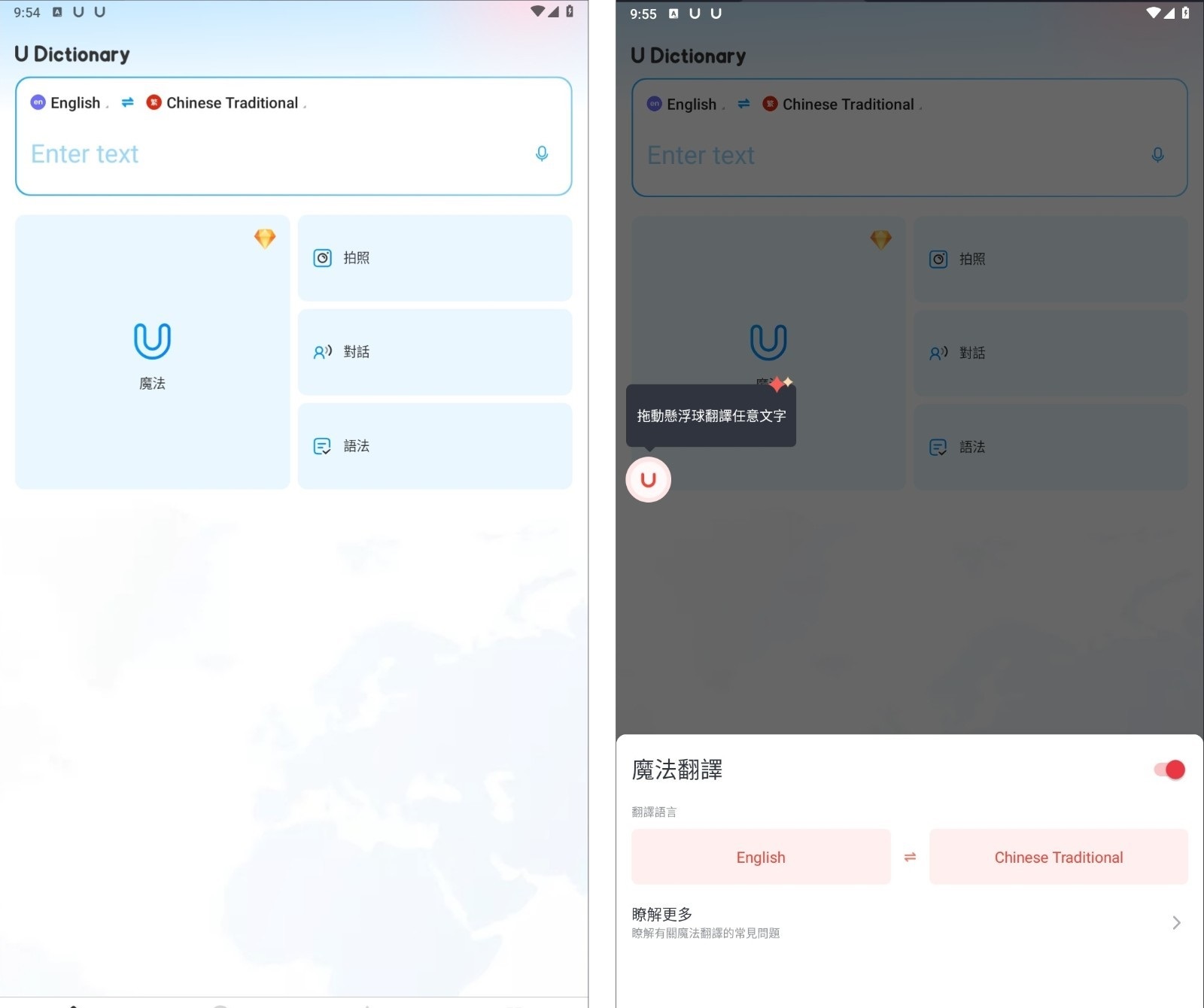Click the premium diamond icon on the left screen
Viewport: 1204px width, 1008px height.
click(x=265, y=238)
